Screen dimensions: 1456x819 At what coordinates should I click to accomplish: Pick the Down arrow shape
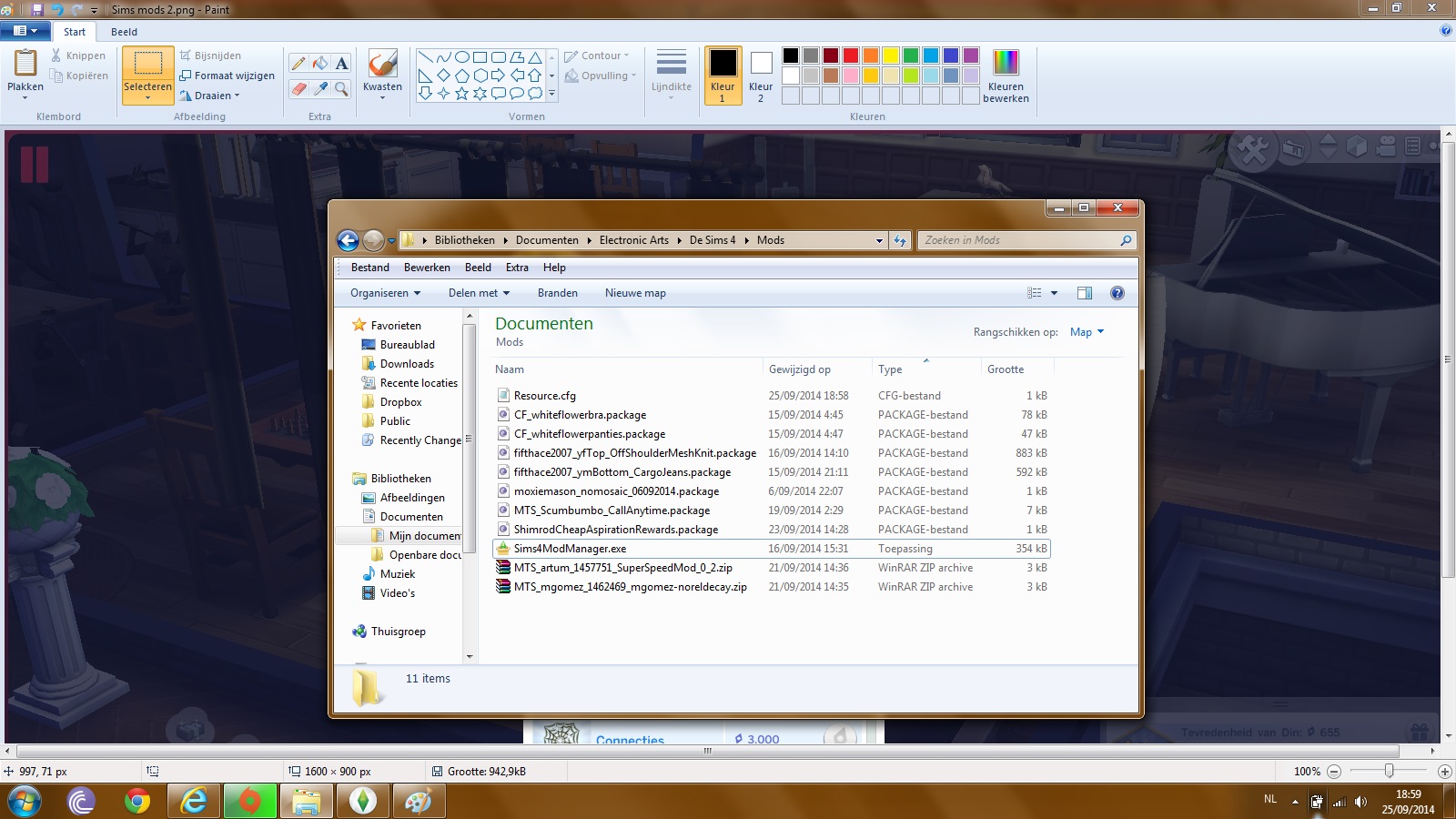(x=425, y=94)
